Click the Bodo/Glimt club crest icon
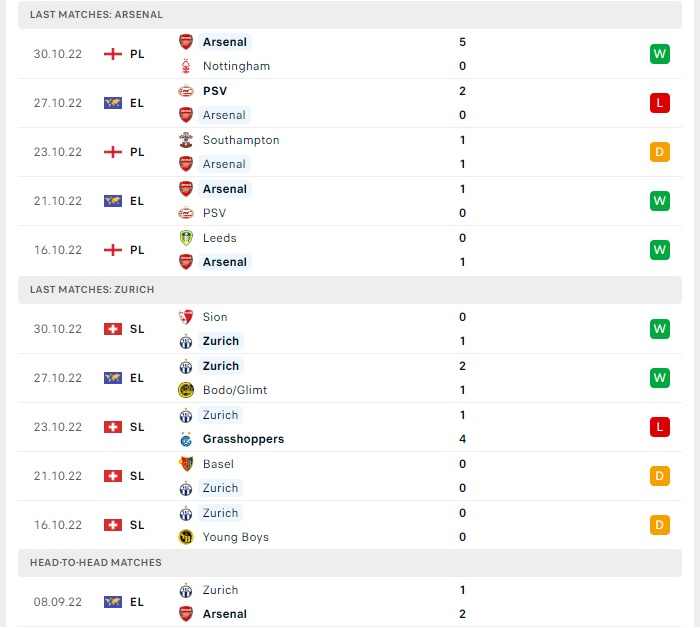 (185, 390)
